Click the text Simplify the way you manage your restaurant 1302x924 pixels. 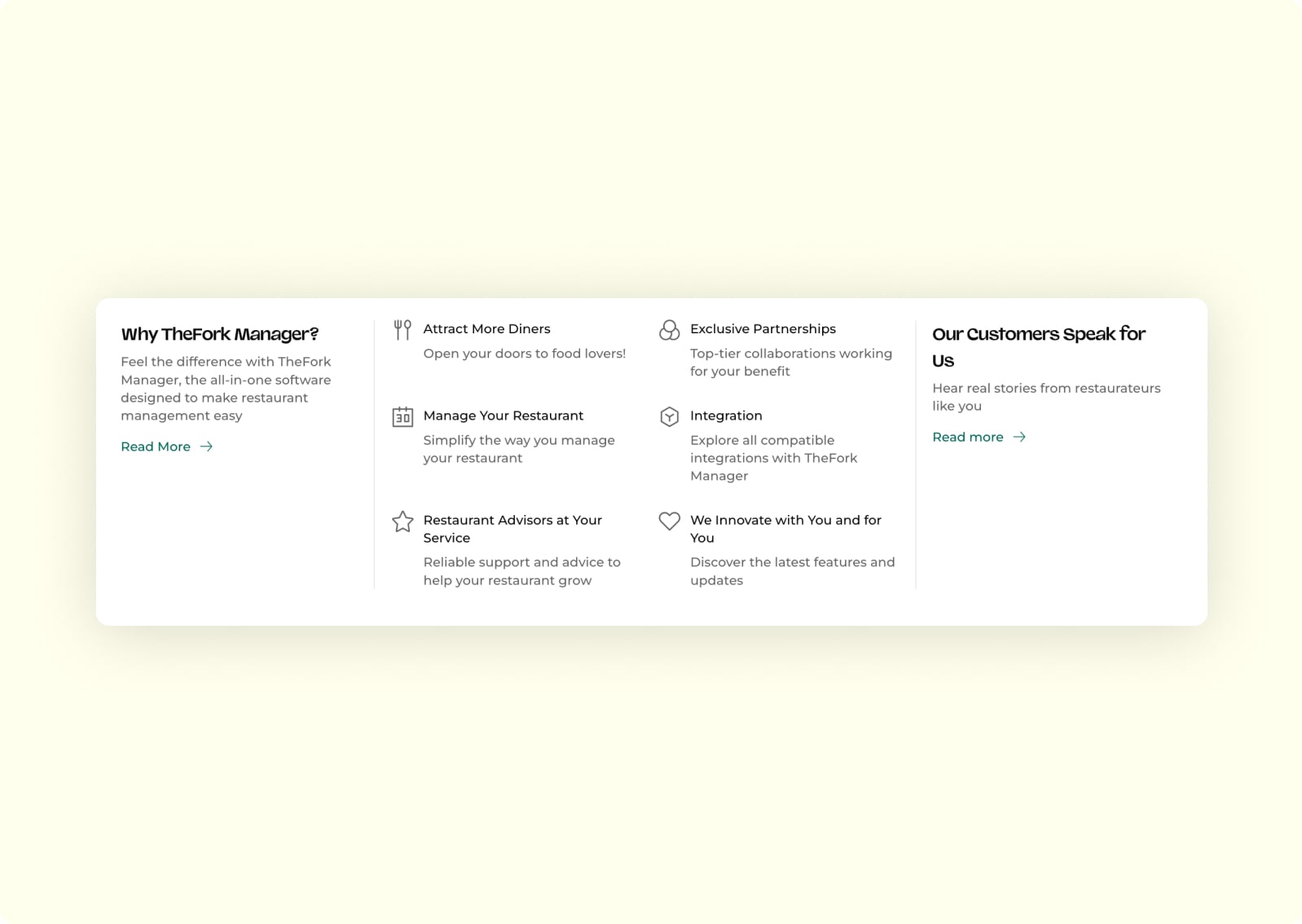tap(519, 449)
